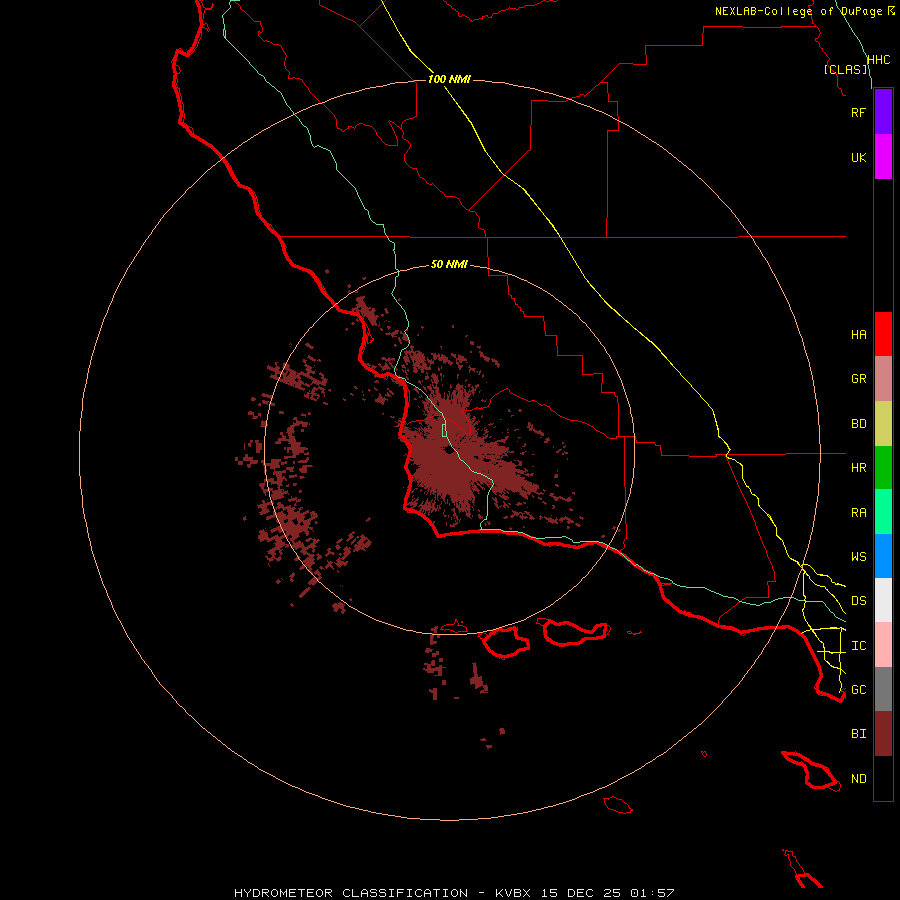This screenshot has width=900, height=900.
Task: Click the BD yellow legend swatch
Action: point(883,424)
